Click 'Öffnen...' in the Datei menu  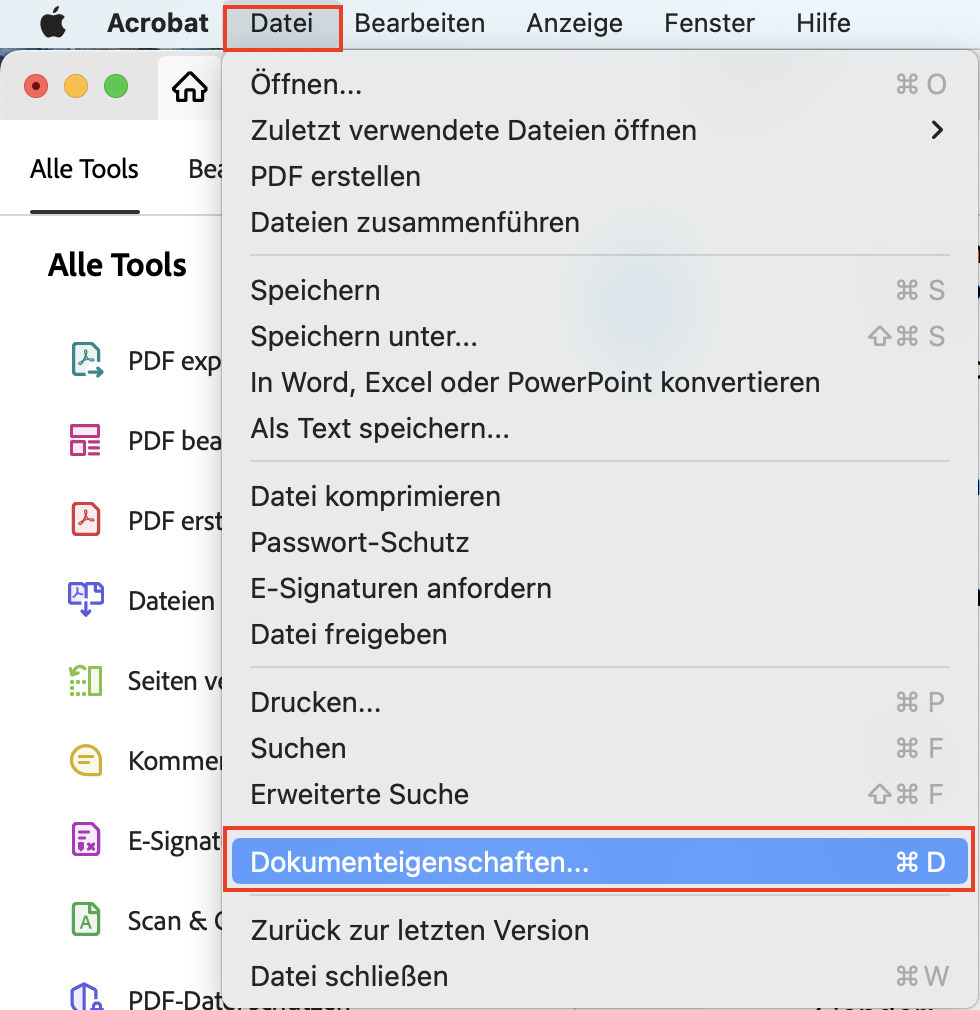coord(306,84)
